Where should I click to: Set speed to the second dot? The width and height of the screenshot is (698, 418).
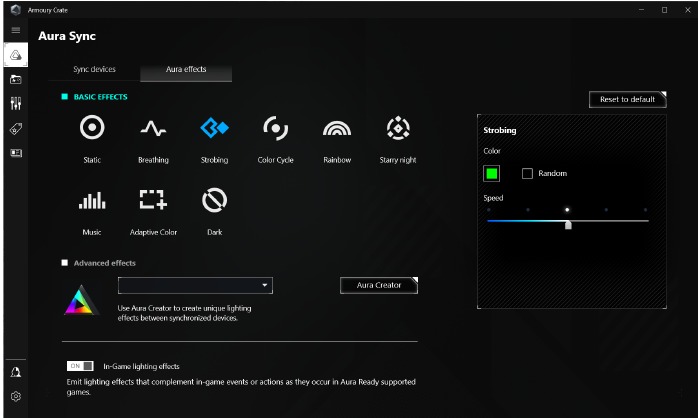pyautogui.click(x=528, y=210)
